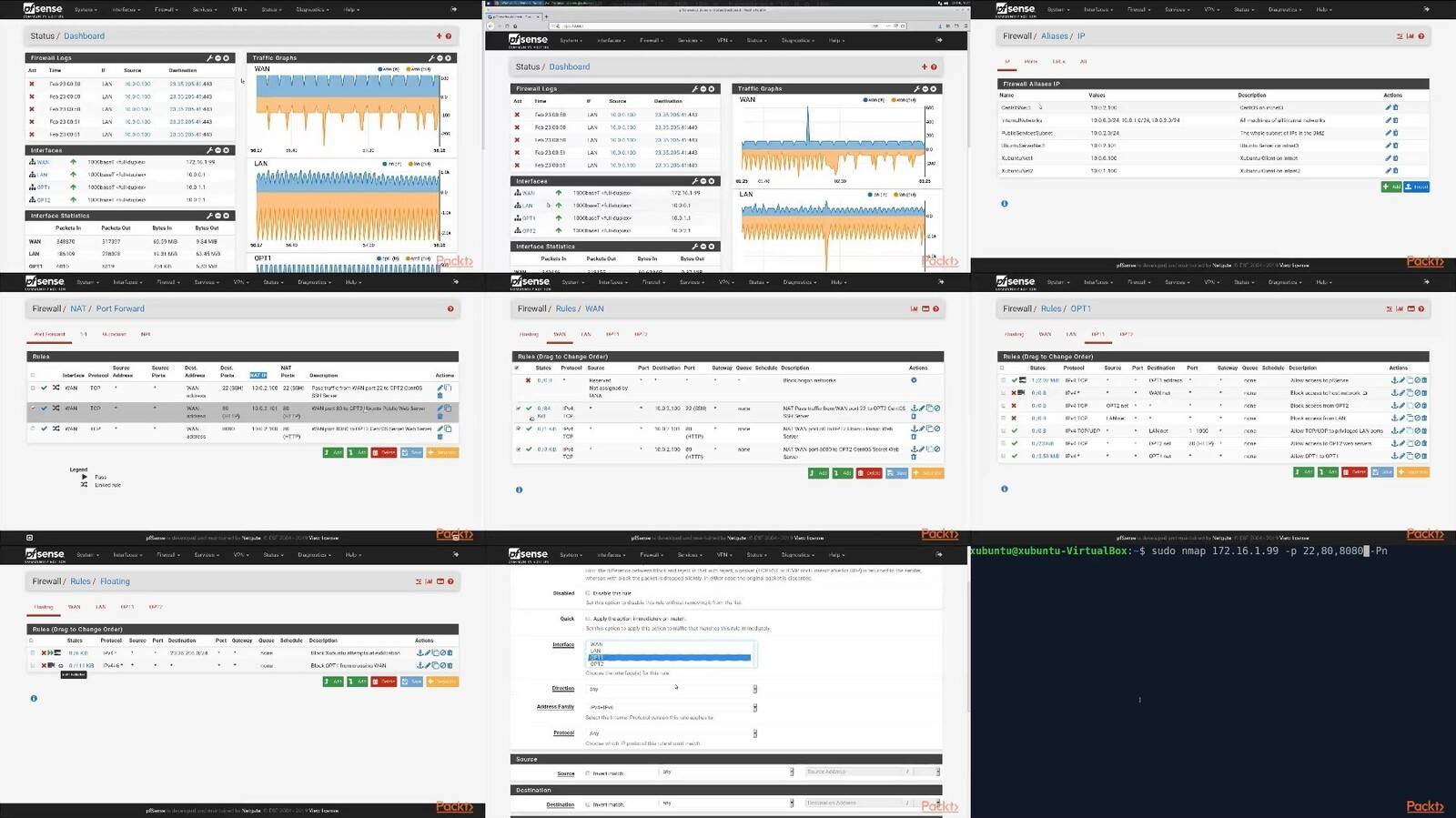
Task: Delete the XubuntuNet2 alias via trash icon
Action: [1395, 171]
